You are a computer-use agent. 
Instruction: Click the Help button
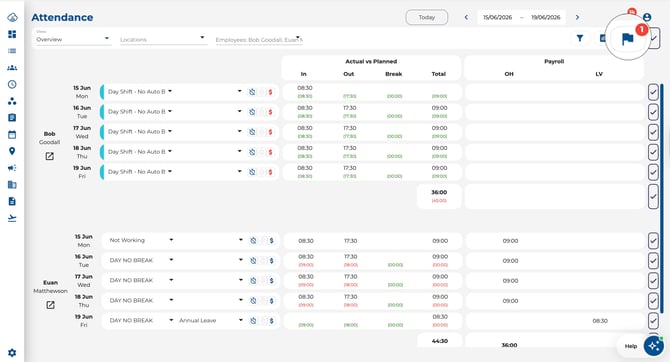631,346
